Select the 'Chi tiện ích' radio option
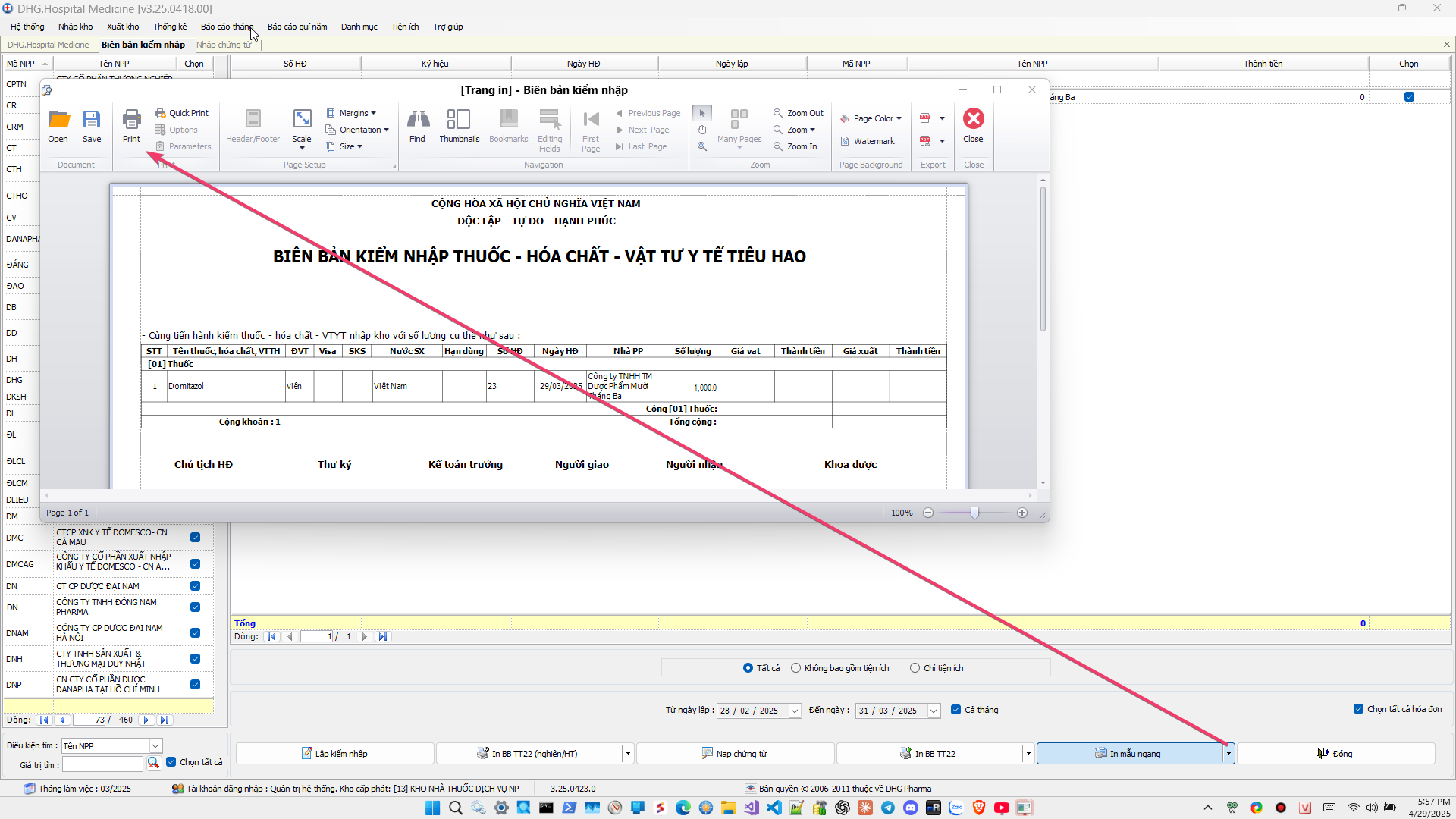Image resolution: width=1456 pixels, height=819 pixels. click(x=915, y=668)
